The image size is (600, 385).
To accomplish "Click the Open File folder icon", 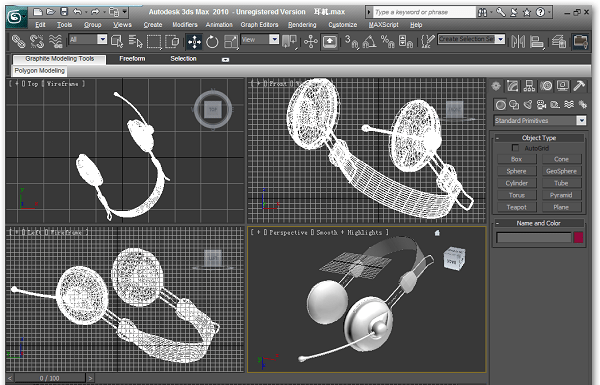I will (51, 12).
